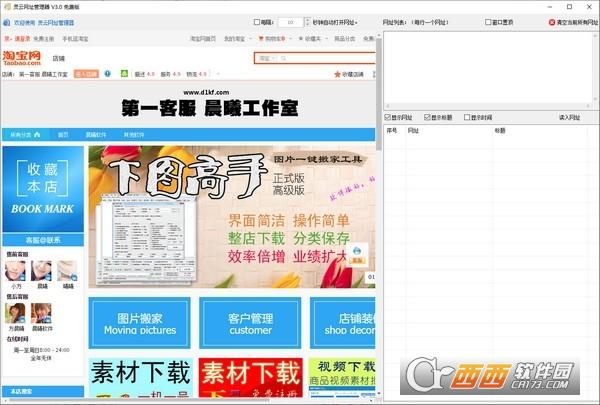Open the 首页 tab in blue shop navigation
The image size is (600, 405).
(63, 135)
